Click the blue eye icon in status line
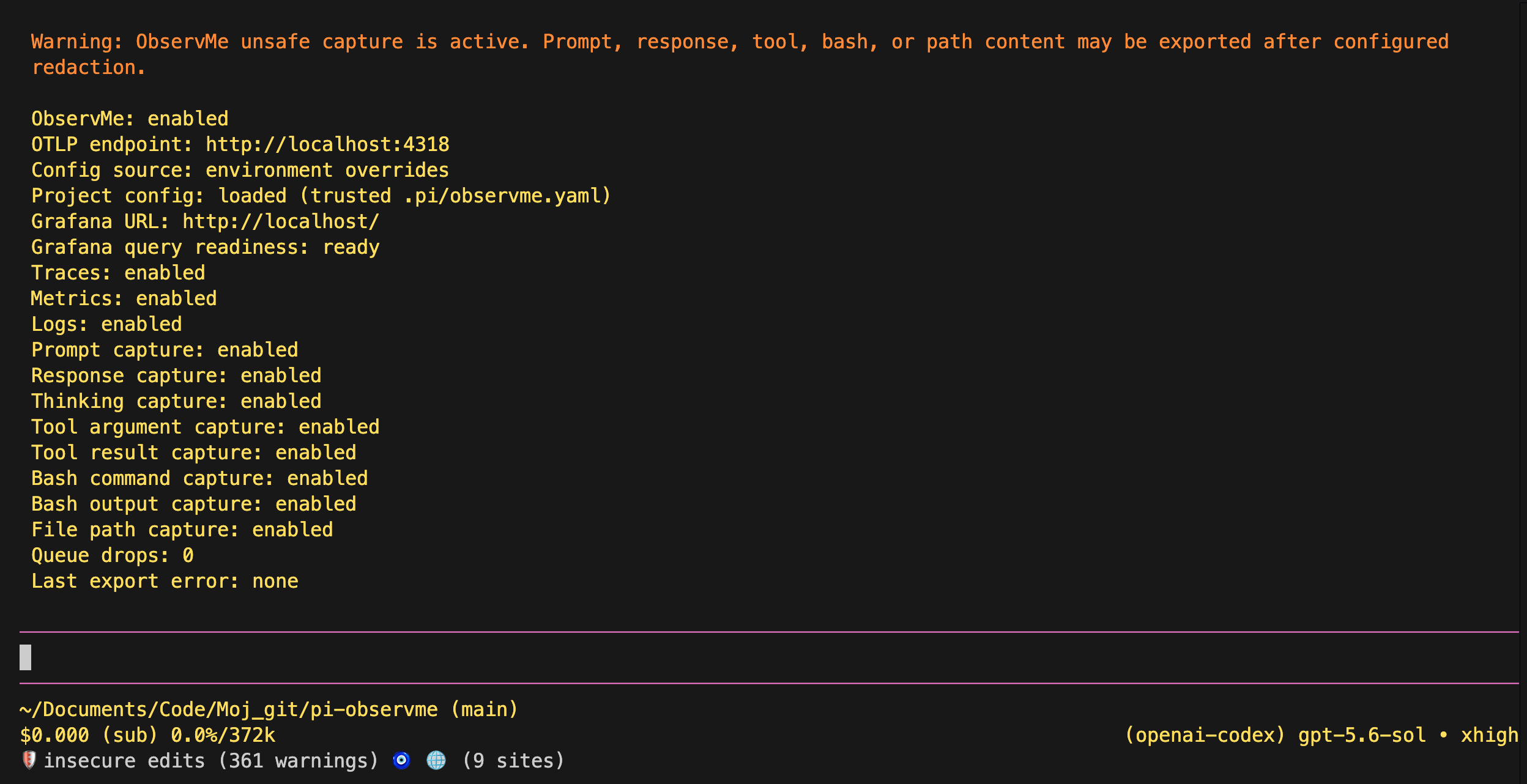This screenshot has width=1527, height=784. point(401,760)
